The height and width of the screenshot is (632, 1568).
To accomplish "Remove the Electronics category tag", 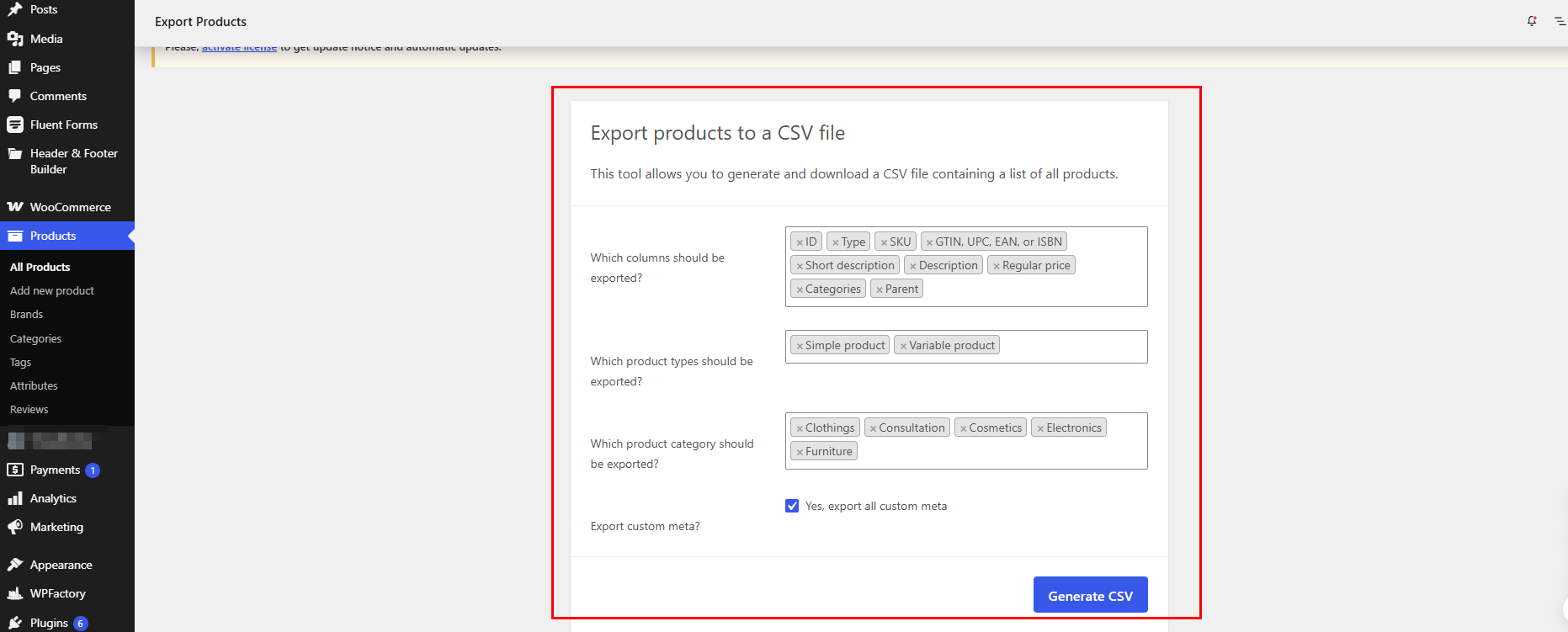I will pyautogui.click(x=1040, y=428).
